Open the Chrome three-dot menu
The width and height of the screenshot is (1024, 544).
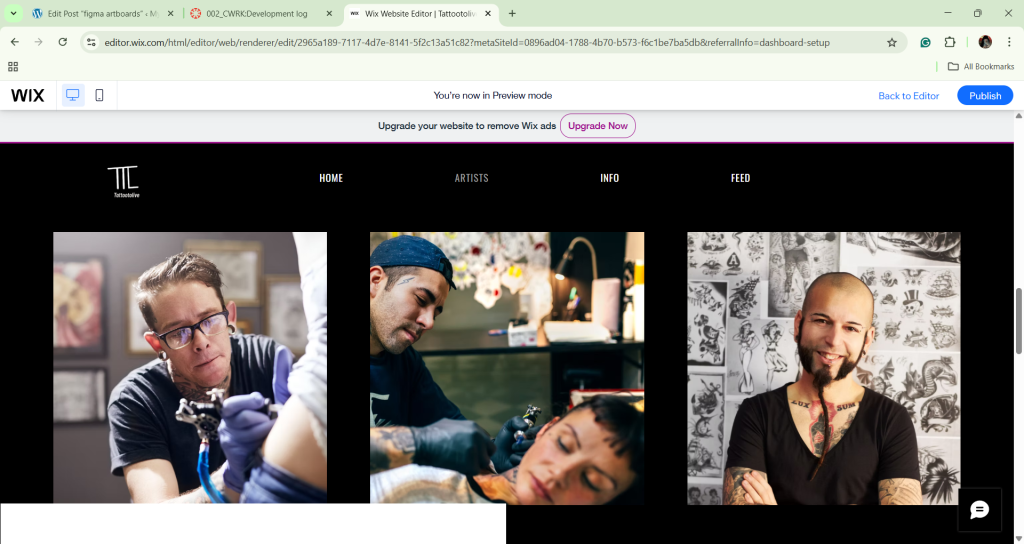[x=1008, y=42]
